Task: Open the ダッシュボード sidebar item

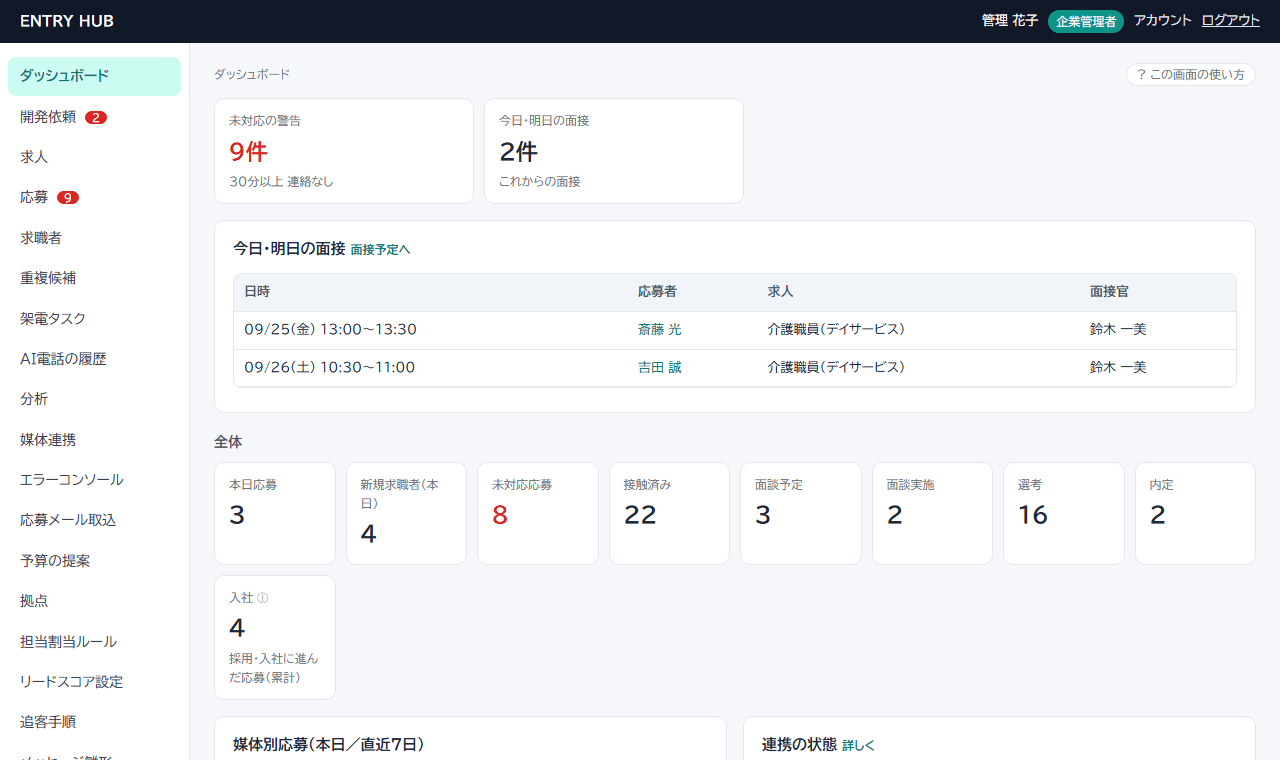Action: 94,76
